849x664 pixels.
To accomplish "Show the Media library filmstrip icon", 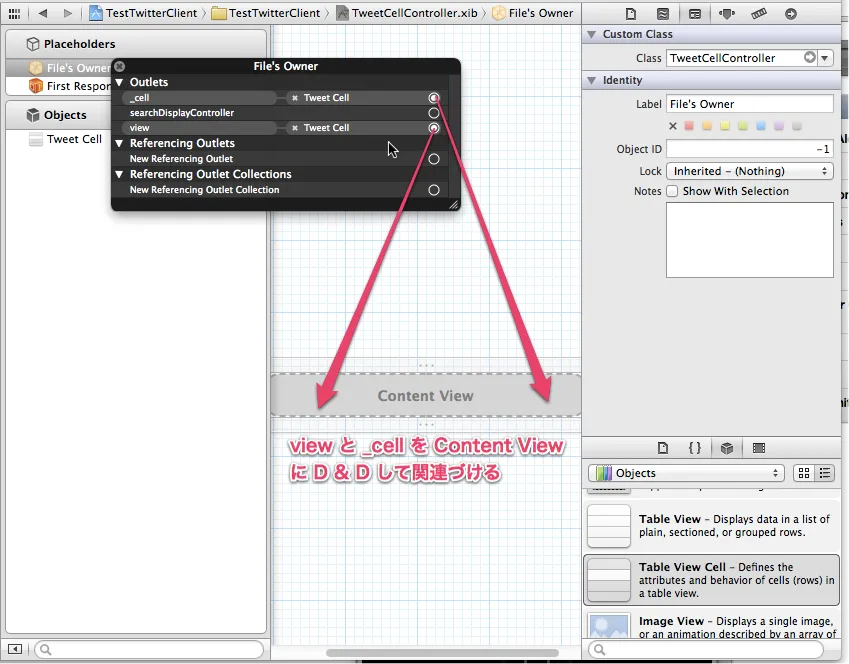I will coord(759,448).
